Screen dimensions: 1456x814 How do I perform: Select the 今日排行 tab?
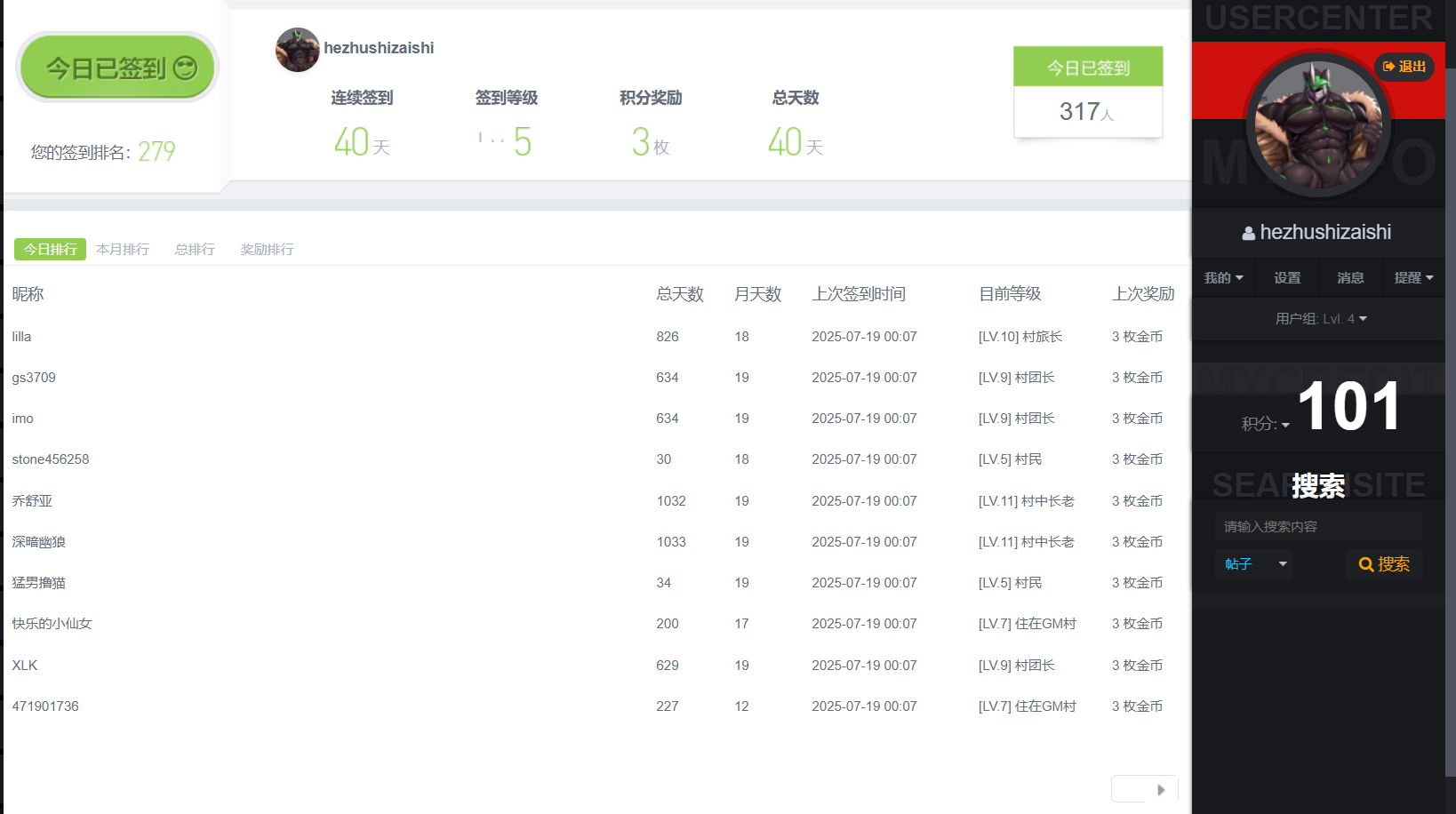(50, 250)
